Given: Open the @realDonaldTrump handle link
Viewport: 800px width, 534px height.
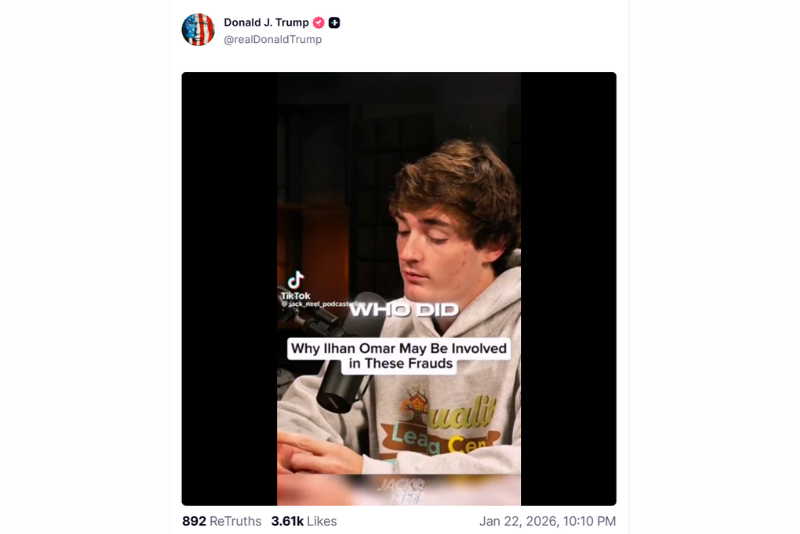Looking at the screenshot, I should (x=272, y=39).
